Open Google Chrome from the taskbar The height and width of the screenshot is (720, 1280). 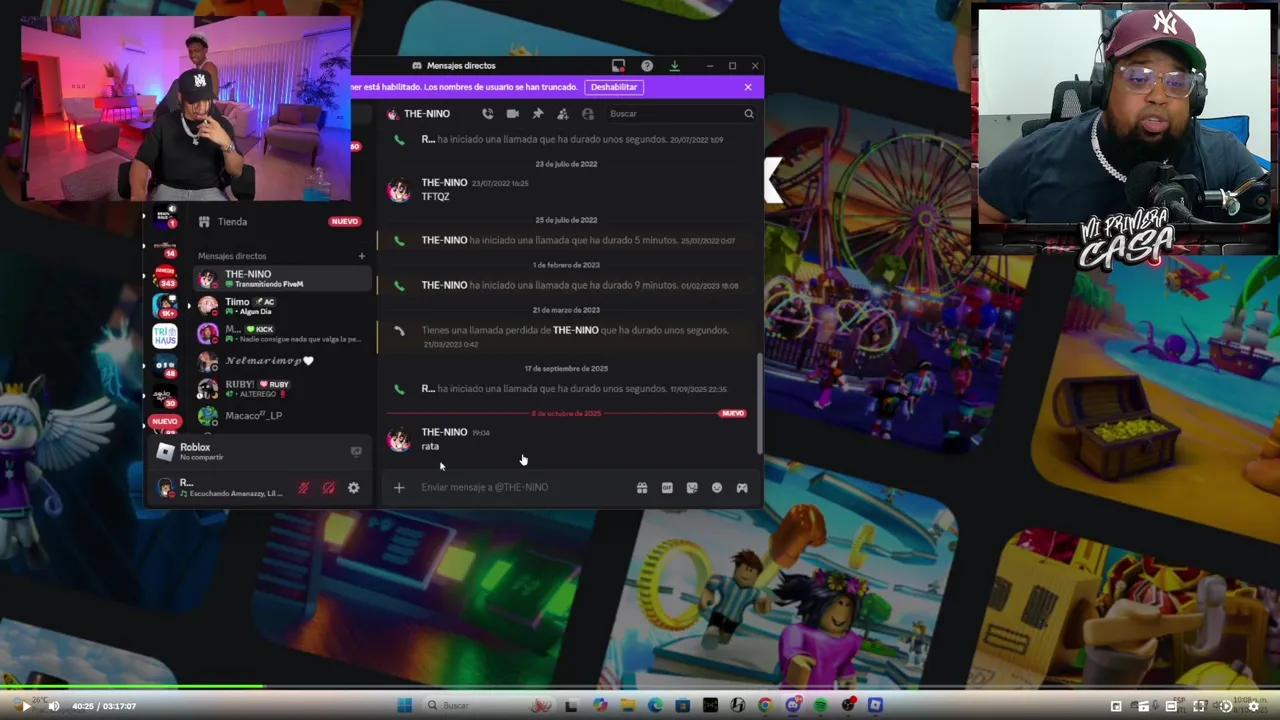coord(765,705)
